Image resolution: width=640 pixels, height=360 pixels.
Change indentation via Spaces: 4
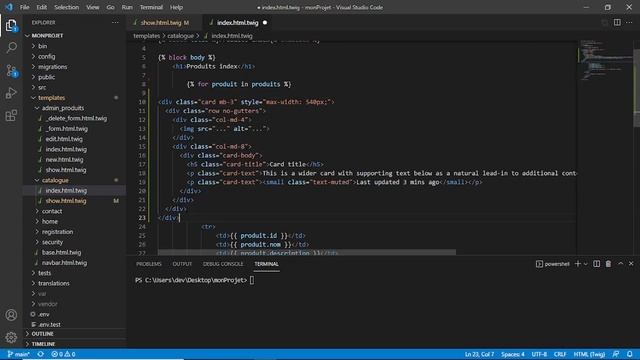coord(513,354)
